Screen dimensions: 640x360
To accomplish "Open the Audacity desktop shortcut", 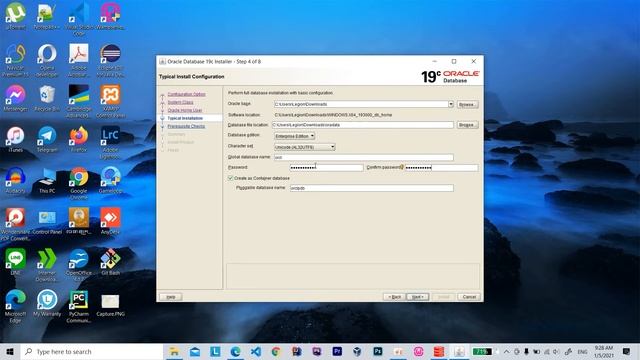I will (x=16, y=180).
